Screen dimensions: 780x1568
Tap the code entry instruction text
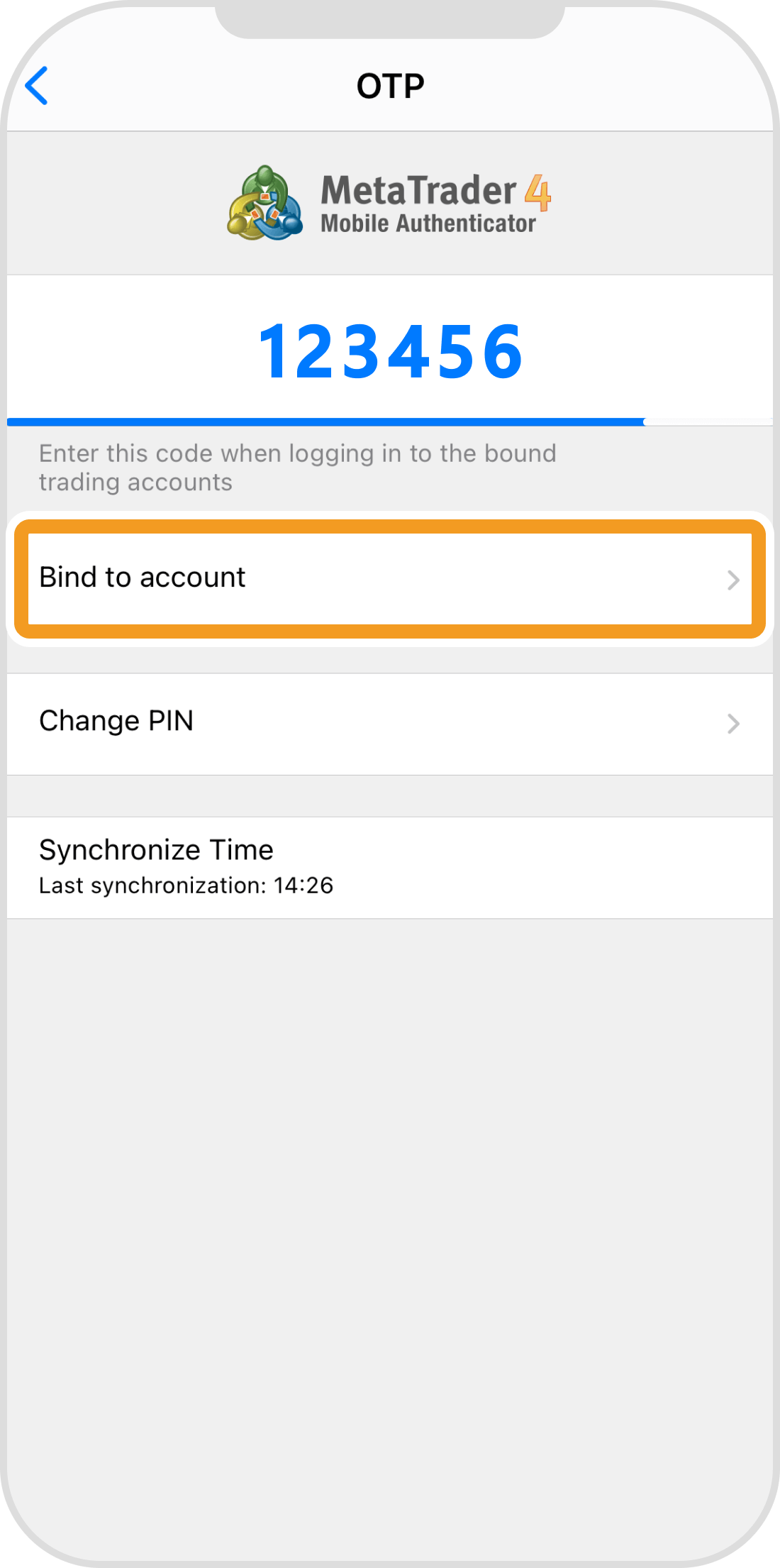point(298,468)
